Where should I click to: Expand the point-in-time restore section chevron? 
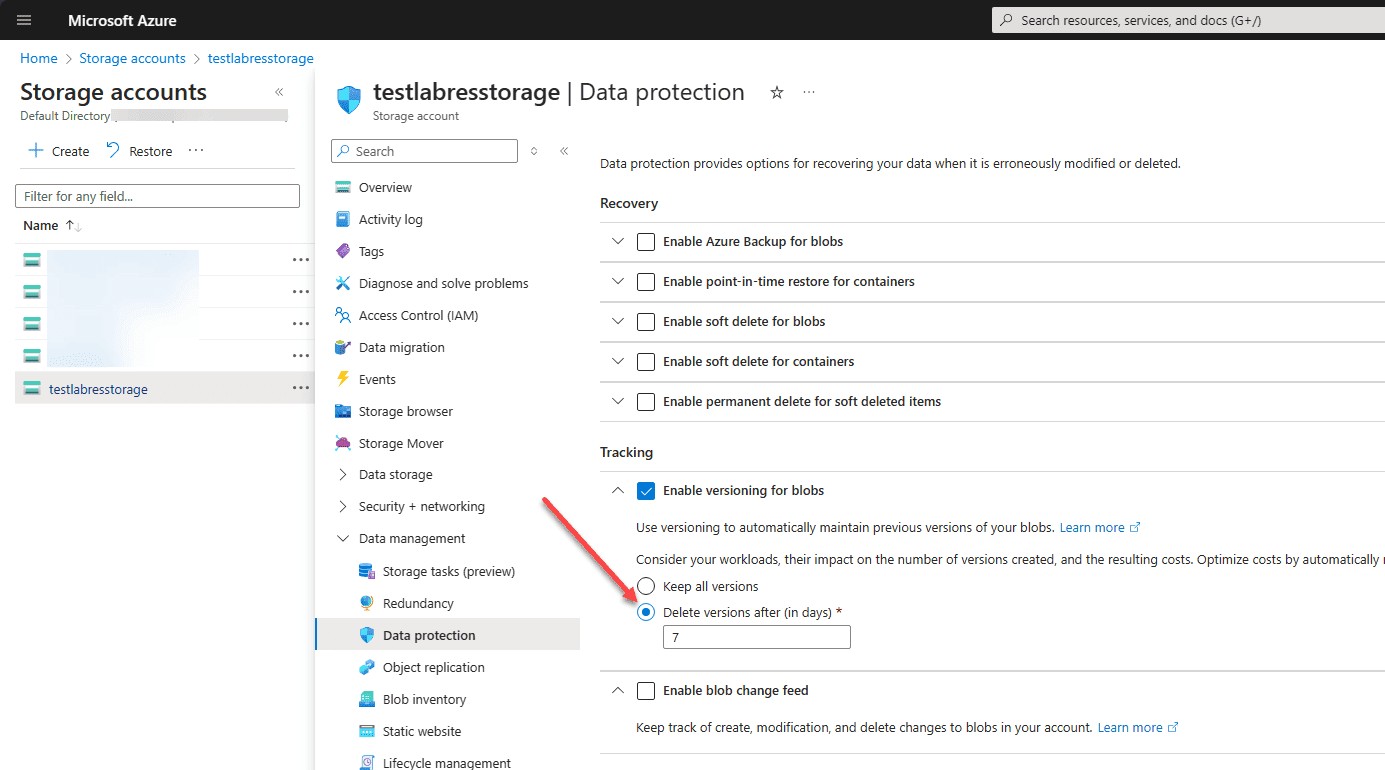point(618,281)
